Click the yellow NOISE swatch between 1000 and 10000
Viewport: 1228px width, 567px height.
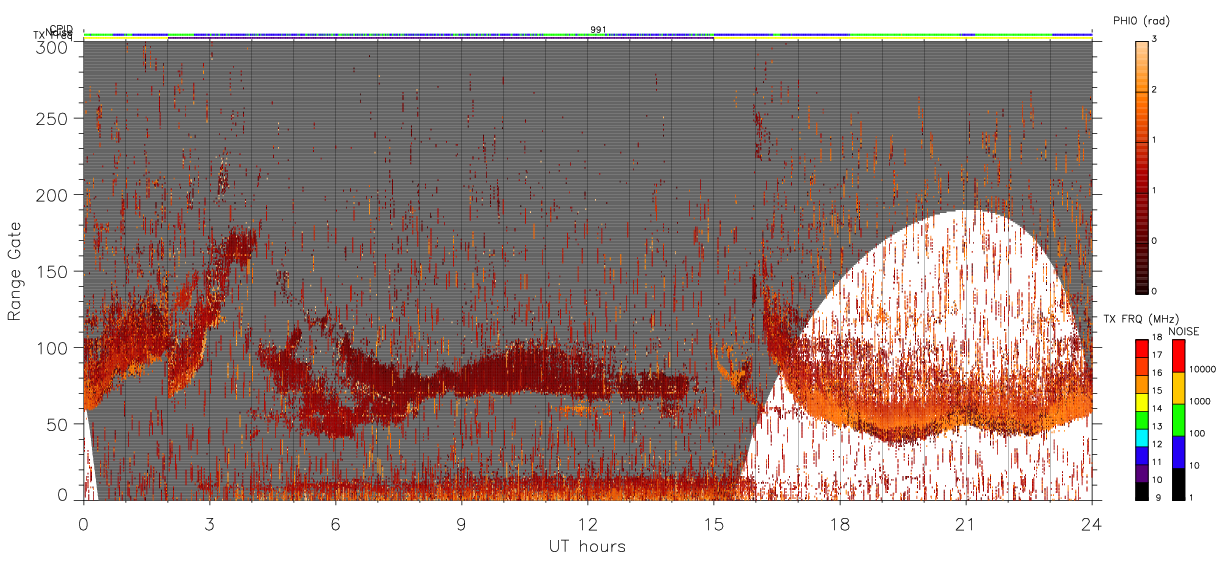point(1180,388)
